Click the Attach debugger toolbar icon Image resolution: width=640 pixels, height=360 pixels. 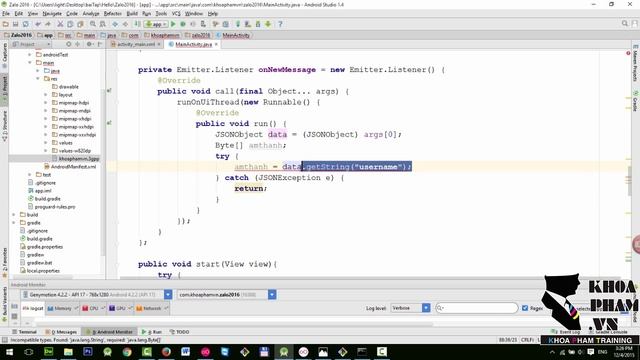tap(203, 24)
